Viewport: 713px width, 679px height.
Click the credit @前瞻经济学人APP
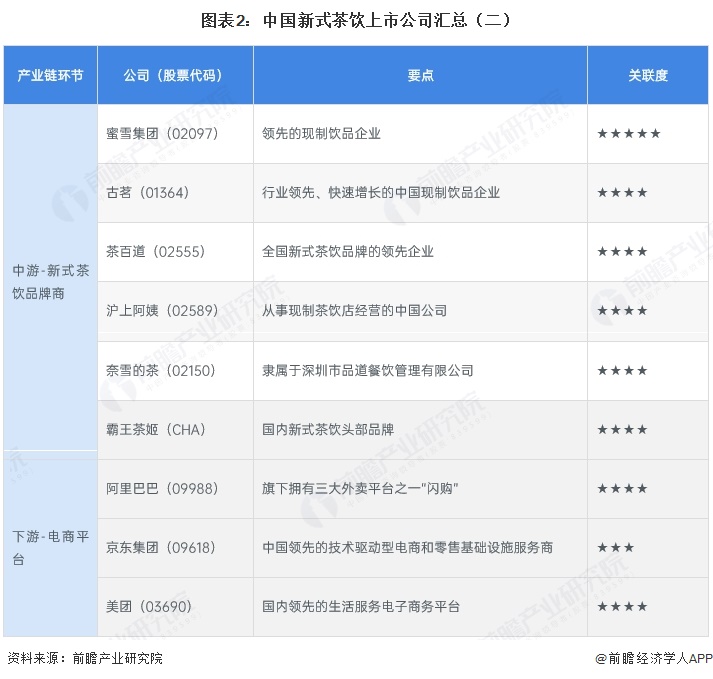tap(653, 658)
